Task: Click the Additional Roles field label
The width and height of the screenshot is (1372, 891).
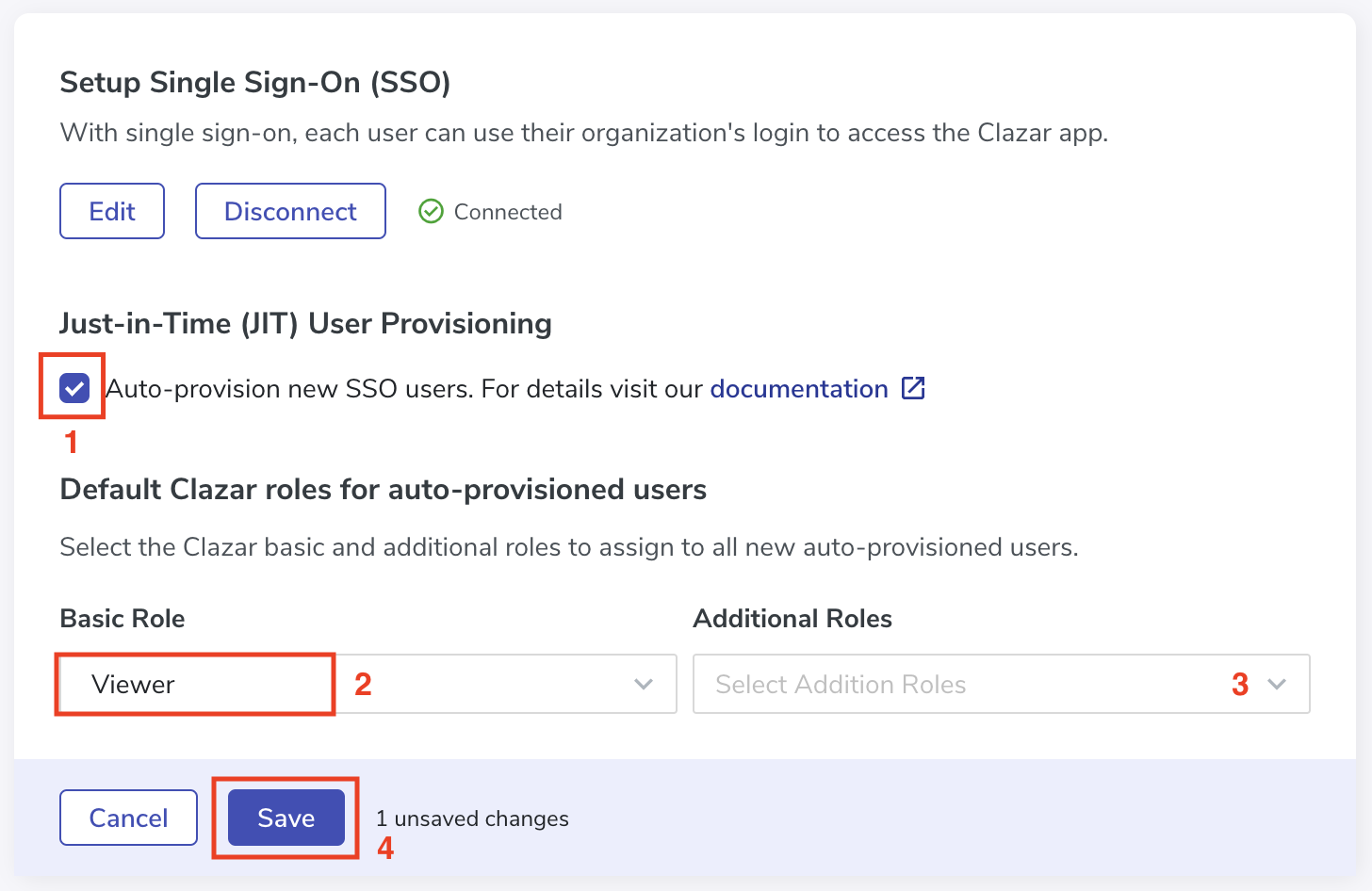Action: click(x=792, y=618)
